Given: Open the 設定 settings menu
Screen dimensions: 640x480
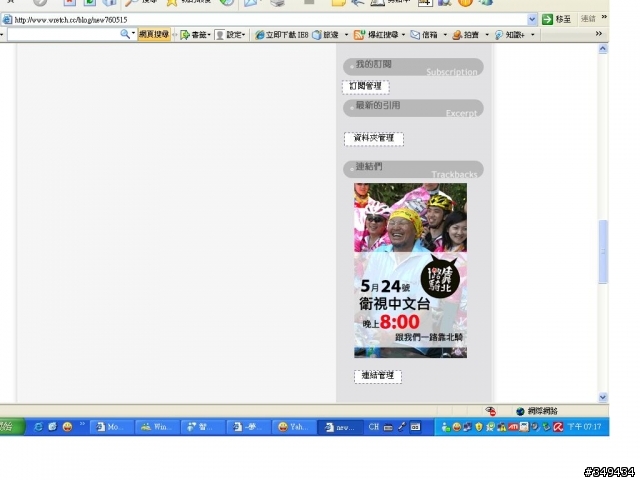Looking at the screenshot, I should (230, 35).
